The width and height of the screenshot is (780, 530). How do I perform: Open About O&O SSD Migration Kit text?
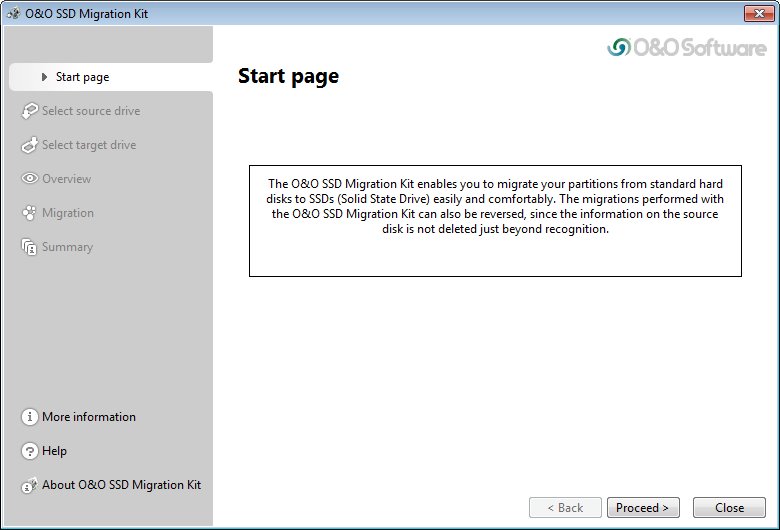[121, 485]
